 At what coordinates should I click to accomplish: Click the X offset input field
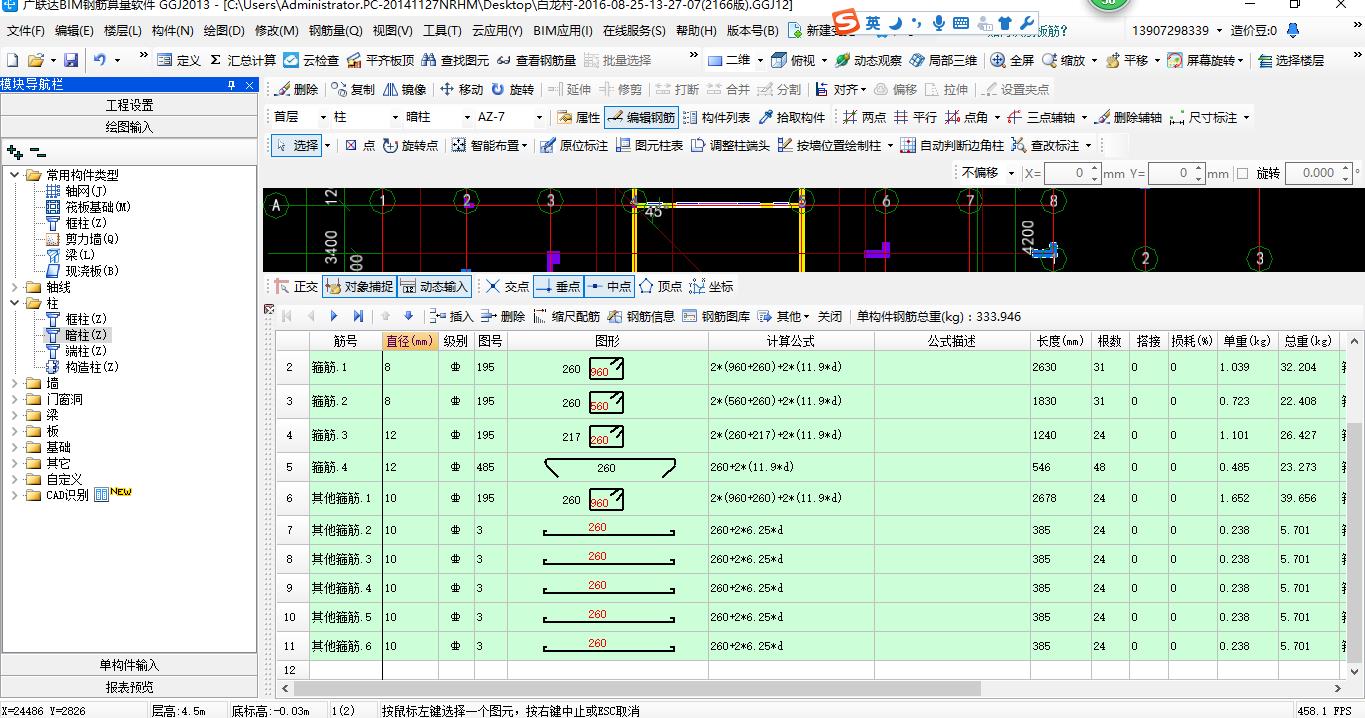point(1072,173)
